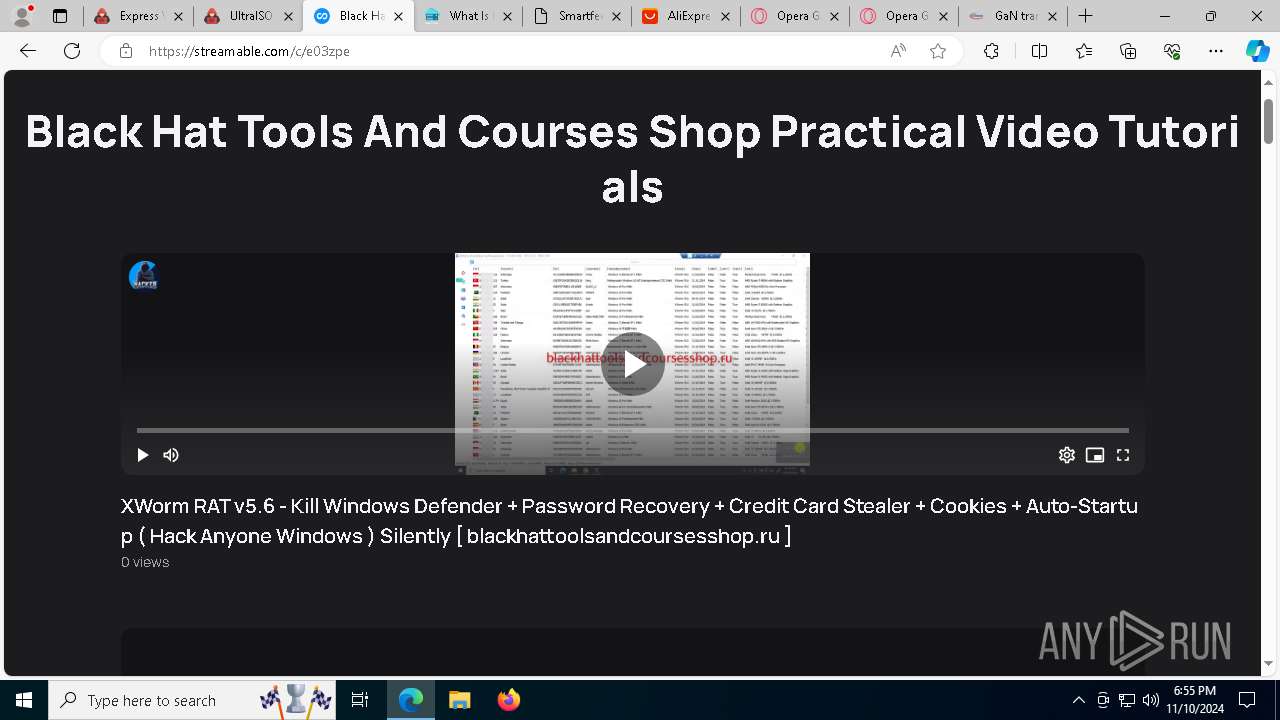The width and height of the screenshot is (1280, 720).
Task: Mute the video via the speaker icon
Action: click(171, 455)
